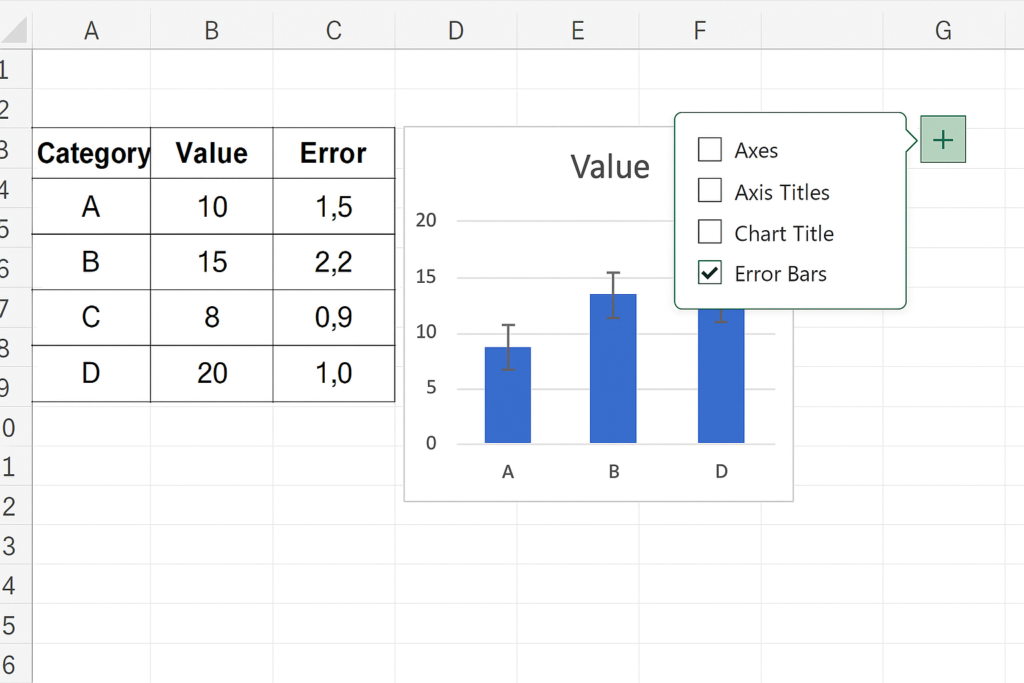Click the vertical axis value 0
Screen dimensions: 1024x683
pyautogui.click(x=431, y=443)
